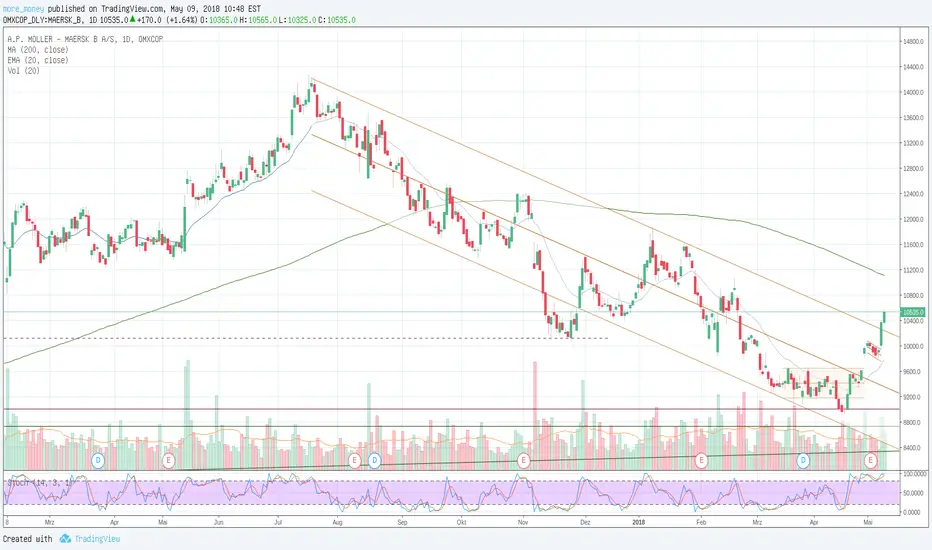This screenshot has width=932, height=550.
Task: Click the TradingView logo at bottom left
Action: click(x=65, y=539)
